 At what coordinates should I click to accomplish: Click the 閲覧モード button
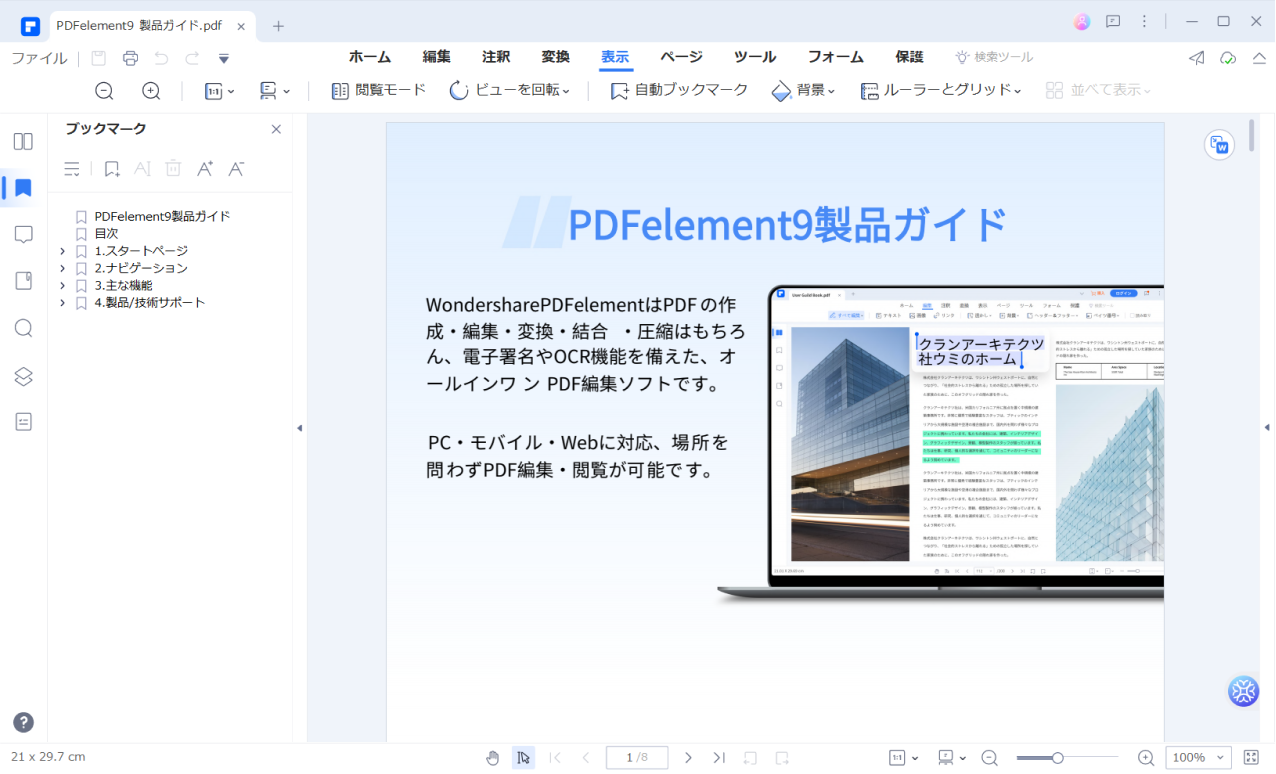378,90
